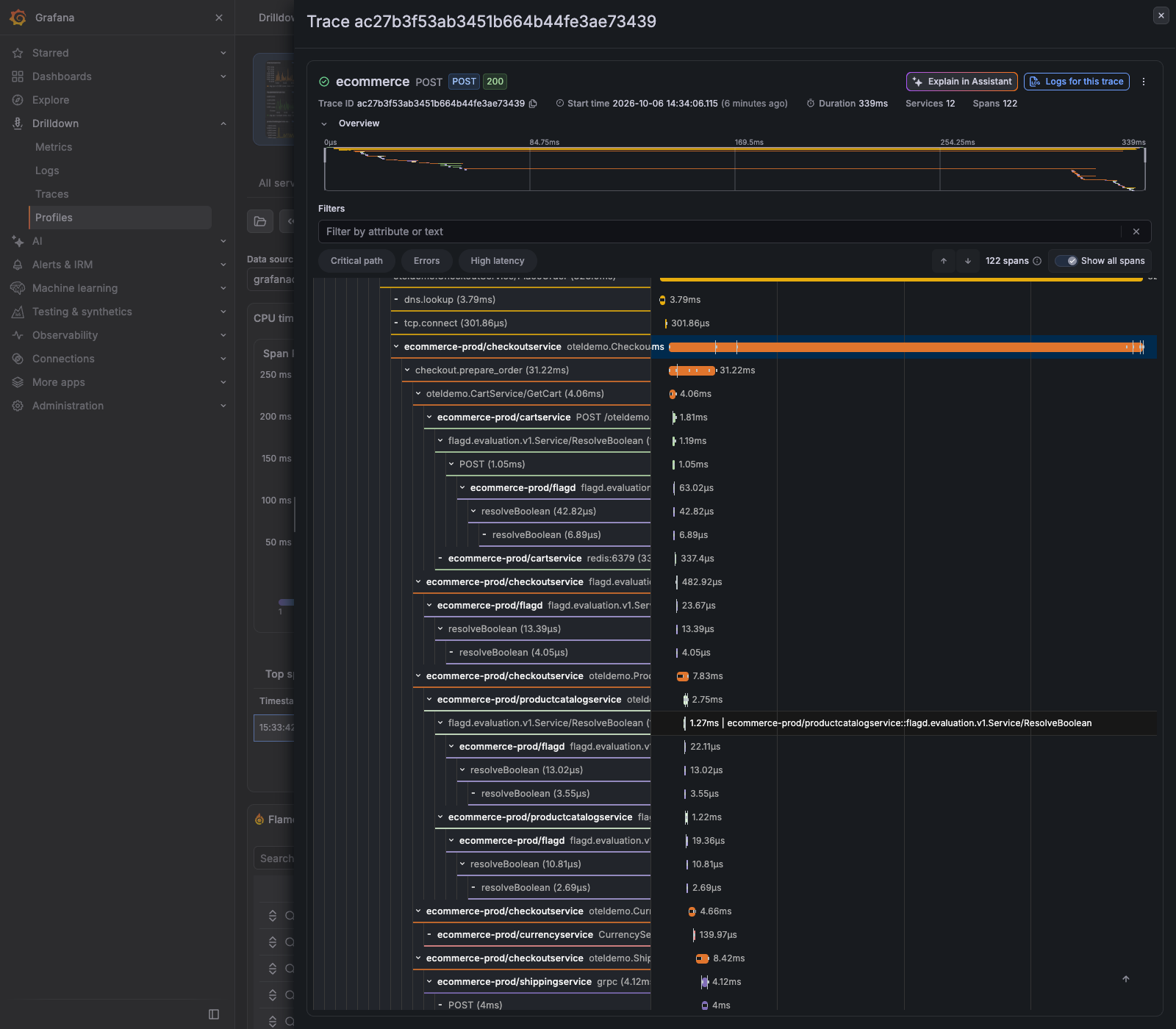Click the Machine learning brain icon
The height and width of the screenshot is (1029, 1176).
coord(18,288)
